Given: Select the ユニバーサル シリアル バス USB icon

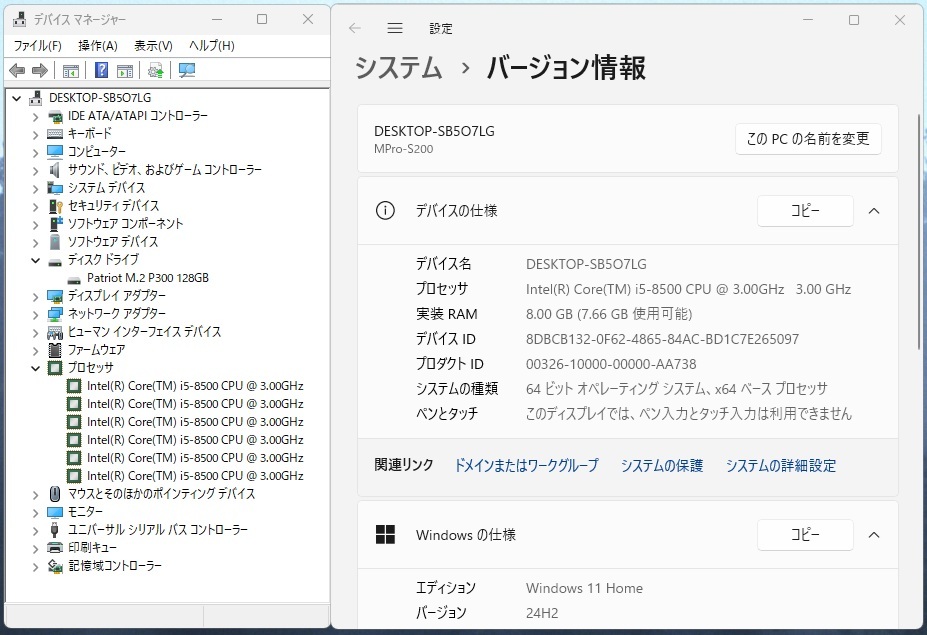Looking at the screenshot, I should click(55, 530).
